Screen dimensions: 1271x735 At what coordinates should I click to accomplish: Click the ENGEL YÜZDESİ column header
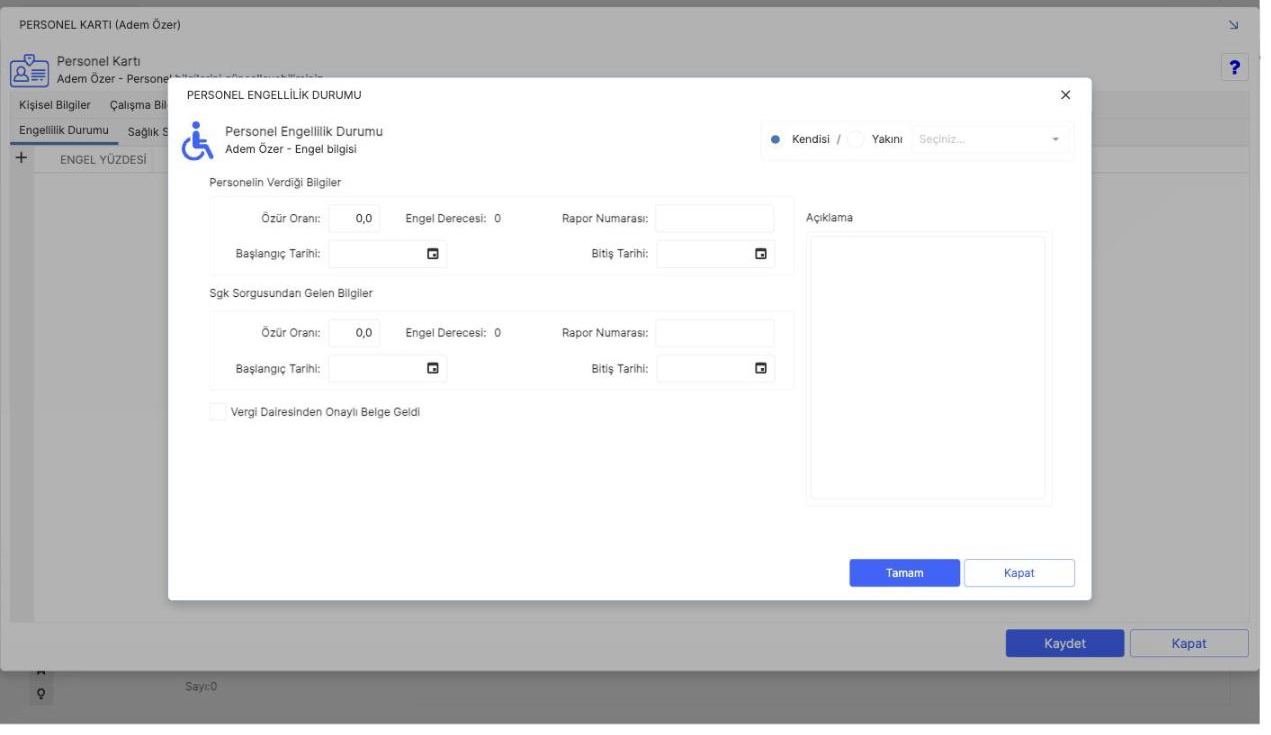pos(103,159)
